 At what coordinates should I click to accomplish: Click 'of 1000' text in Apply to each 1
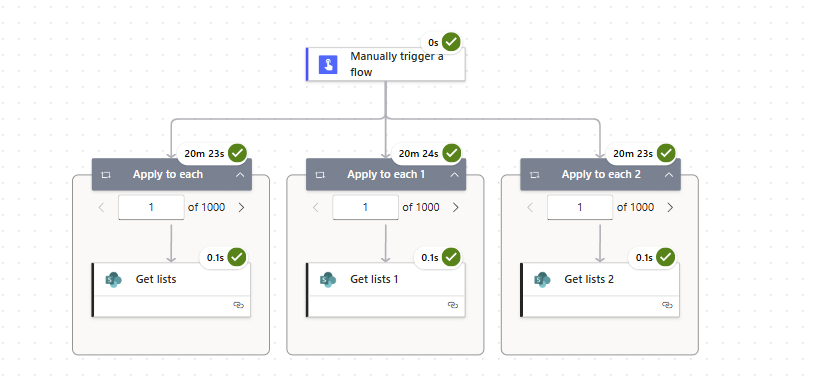click(421, 208)
